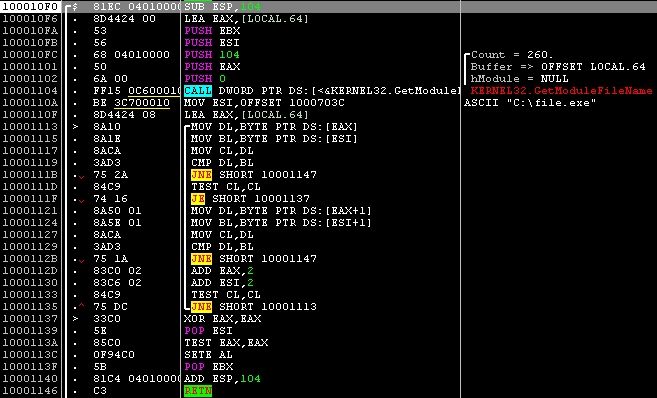Select MOV BL,BYTE PTR DS:[ESI]

pos(274,139)
